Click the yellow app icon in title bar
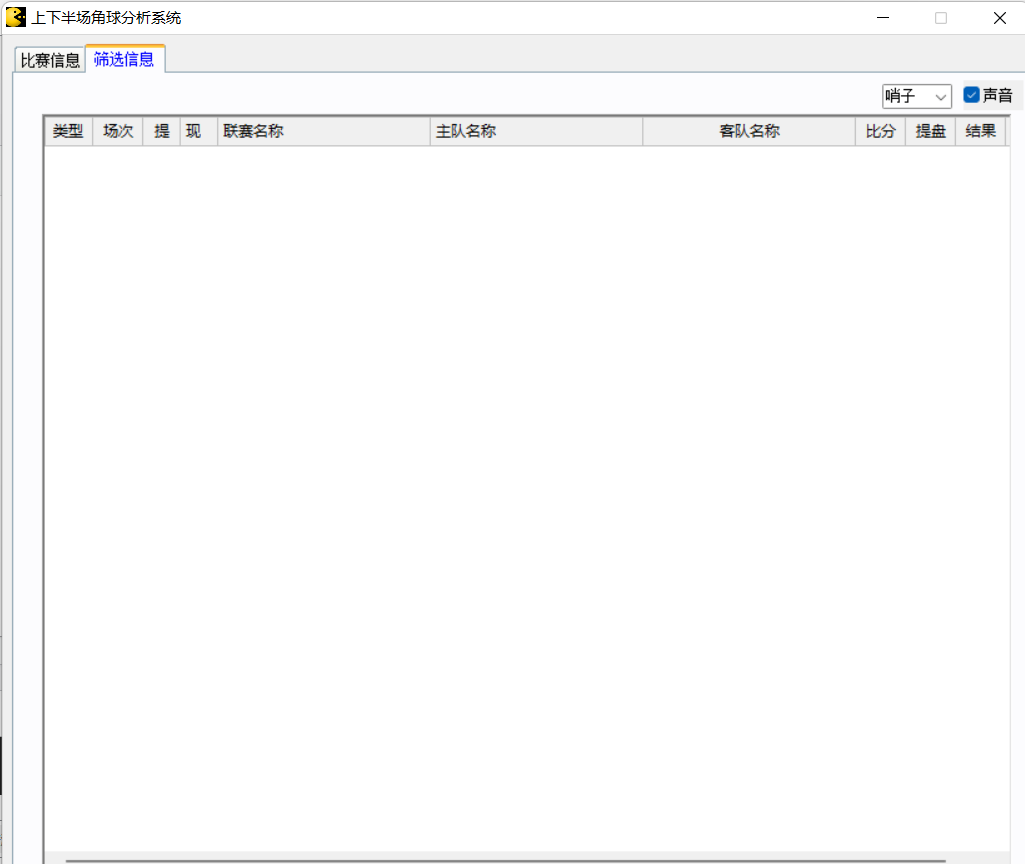1025x864 pixels. [16, 17]
